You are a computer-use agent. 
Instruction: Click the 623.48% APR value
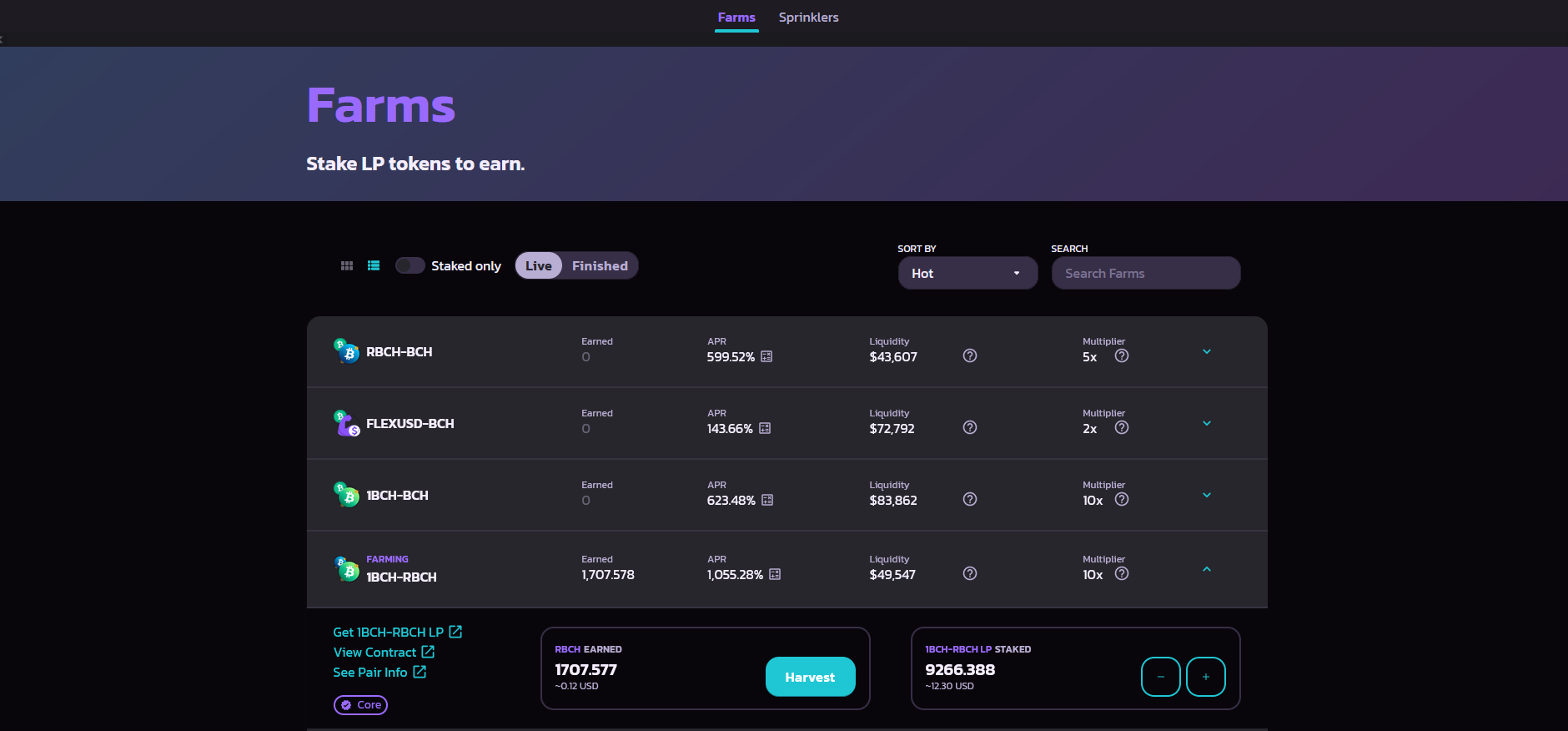click(x=731, y=501)
